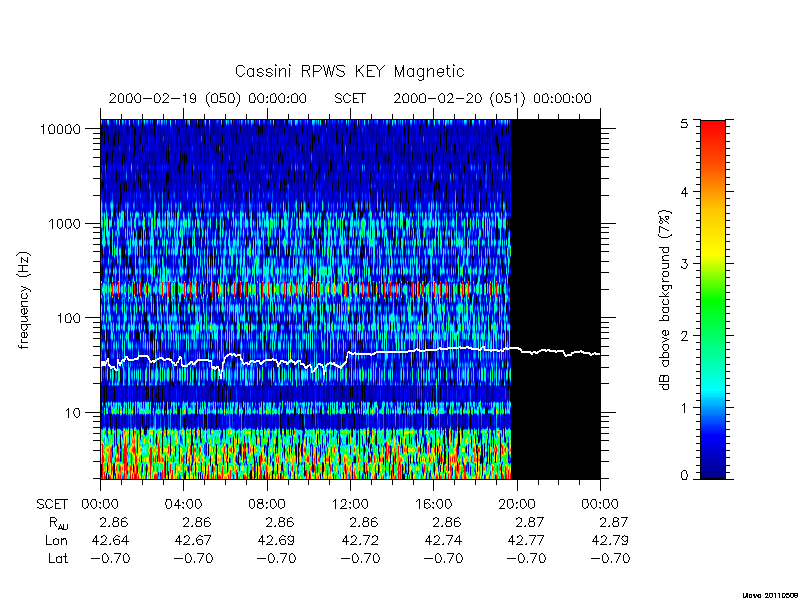
Task: Click the colorbar tick label 2
Action: coord(684,336)
